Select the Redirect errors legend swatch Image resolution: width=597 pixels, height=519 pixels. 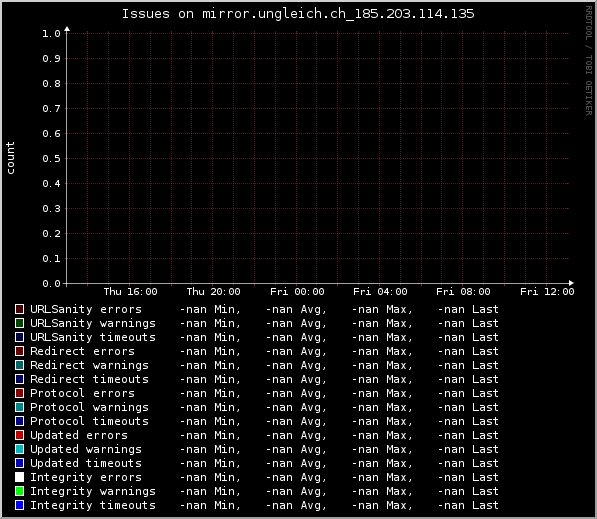pyautogui.click(x=19, y=351)
